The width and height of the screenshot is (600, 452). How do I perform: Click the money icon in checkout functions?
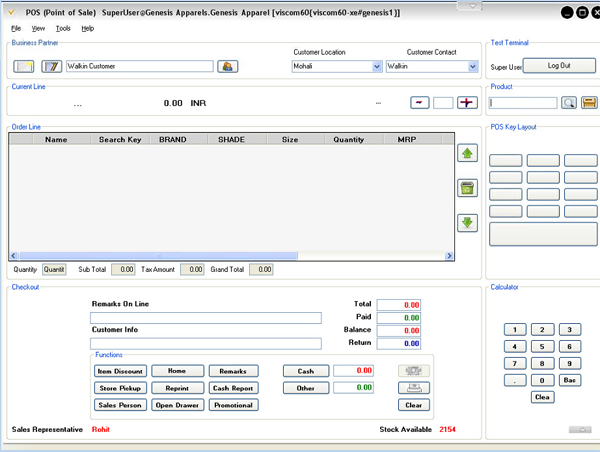click(414, 370)
